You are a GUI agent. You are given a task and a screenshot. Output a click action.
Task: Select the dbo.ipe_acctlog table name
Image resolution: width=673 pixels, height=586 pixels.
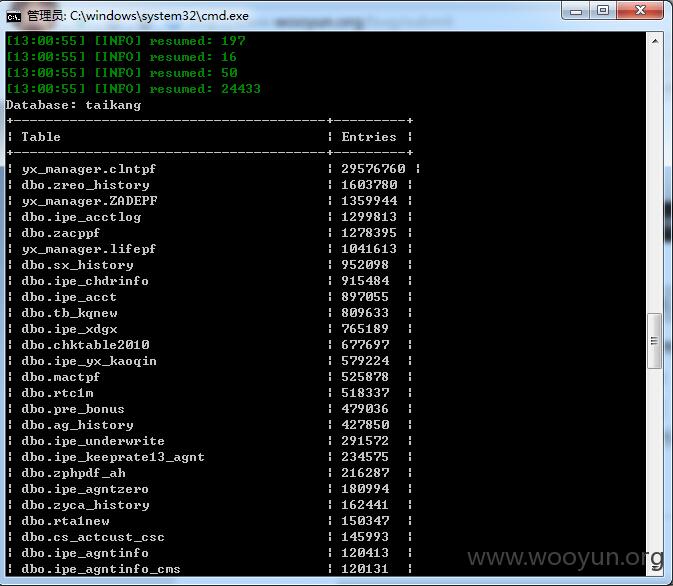click(81, 217)
